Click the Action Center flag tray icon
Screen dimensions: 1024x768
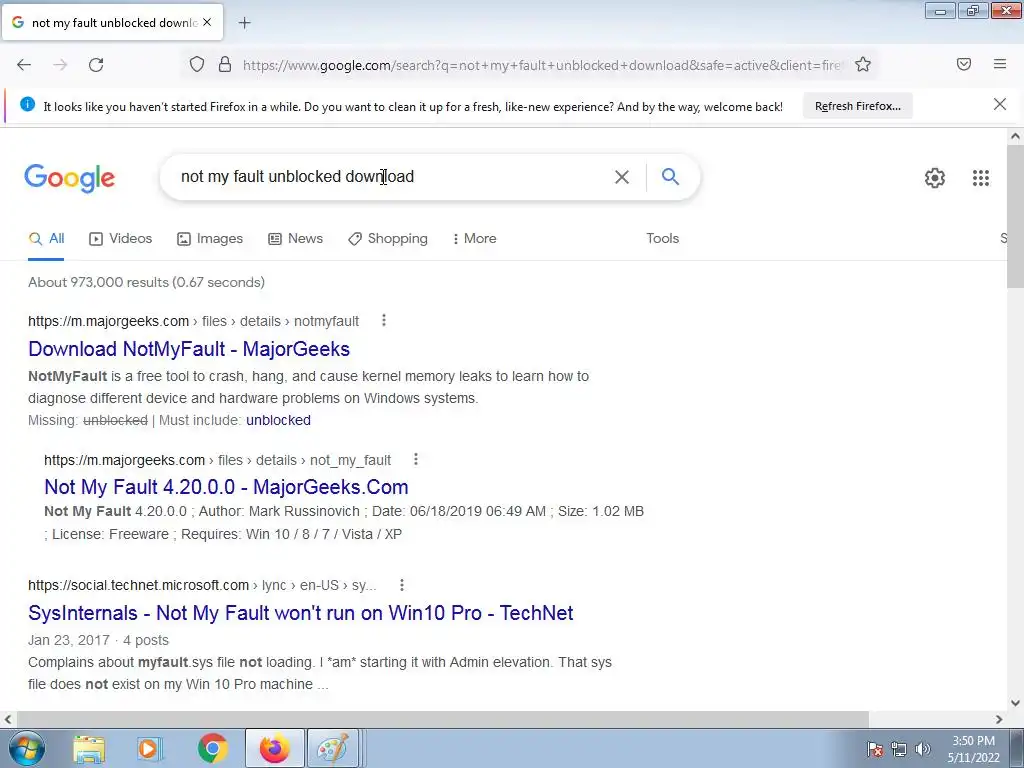tap(875, 749)
